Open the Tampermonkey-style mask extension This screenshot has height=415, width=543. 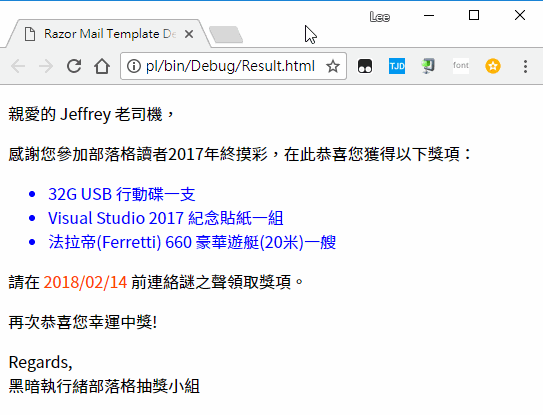(365, 66)
